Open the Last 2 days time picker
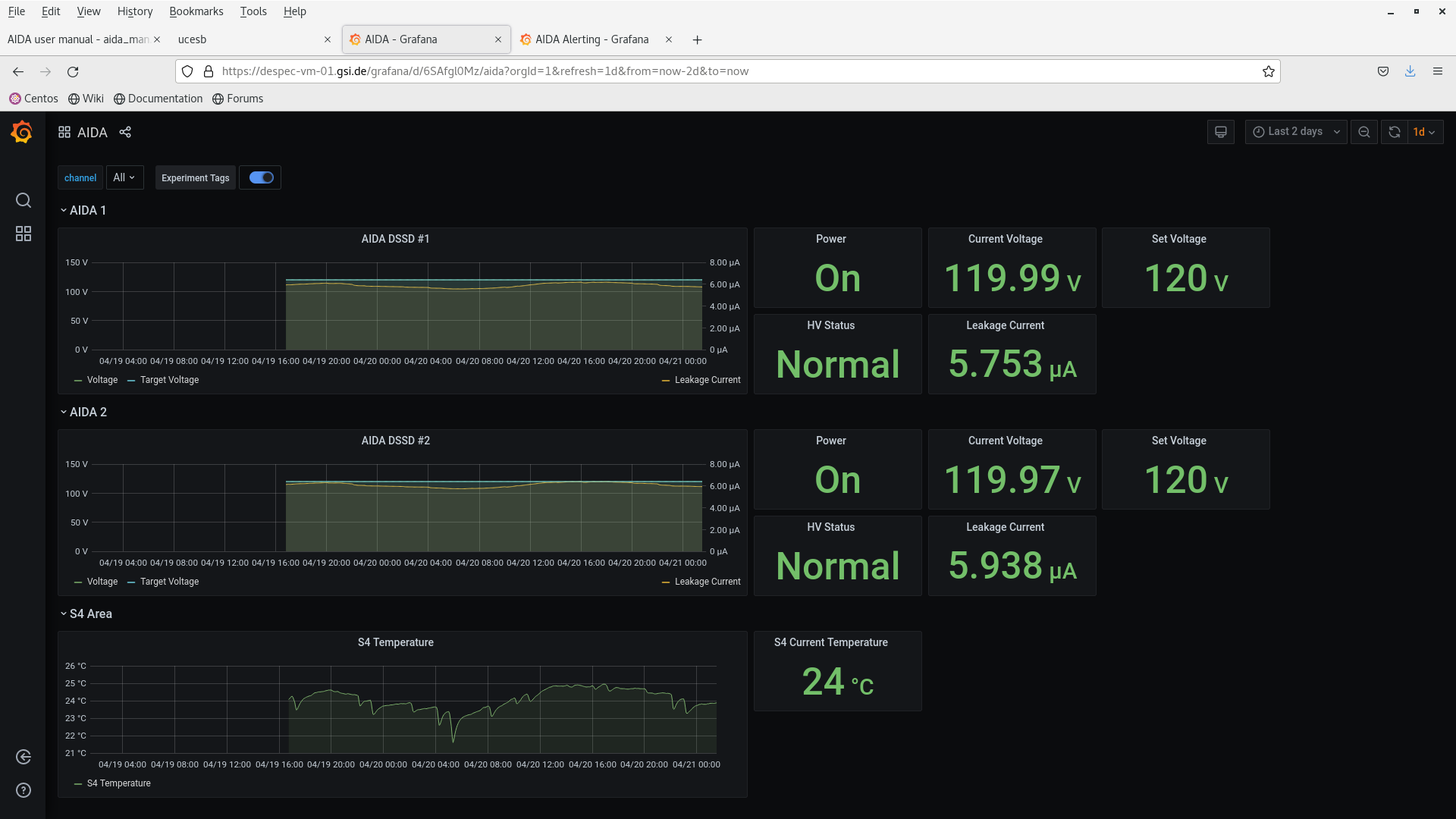Viewport: 1456px width, 819px height. pyautogui.click(x=1295, y=132)
